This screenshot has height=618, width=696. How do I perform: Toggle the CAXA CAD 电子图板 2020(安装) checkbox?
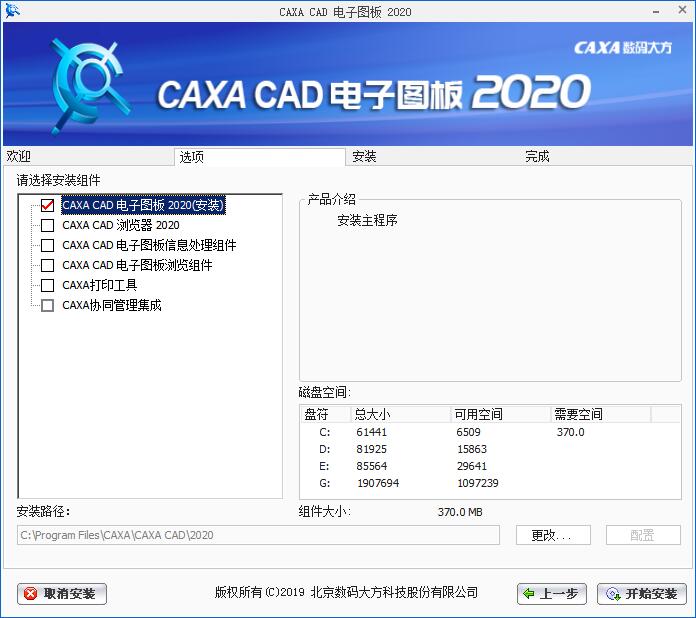[47, 205]
